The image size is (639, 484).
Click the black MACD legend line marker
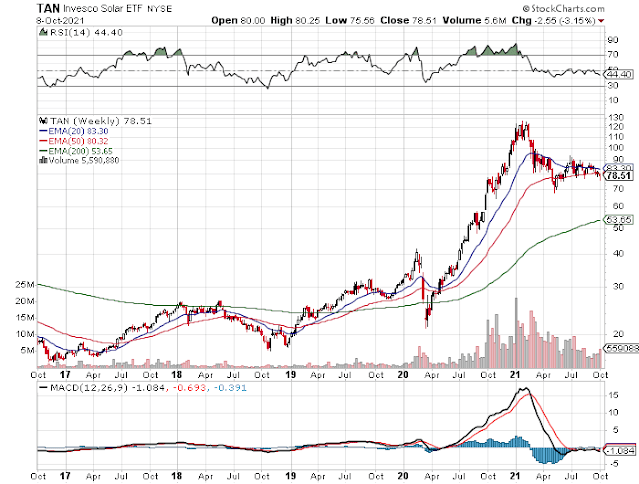click(43, 387)
